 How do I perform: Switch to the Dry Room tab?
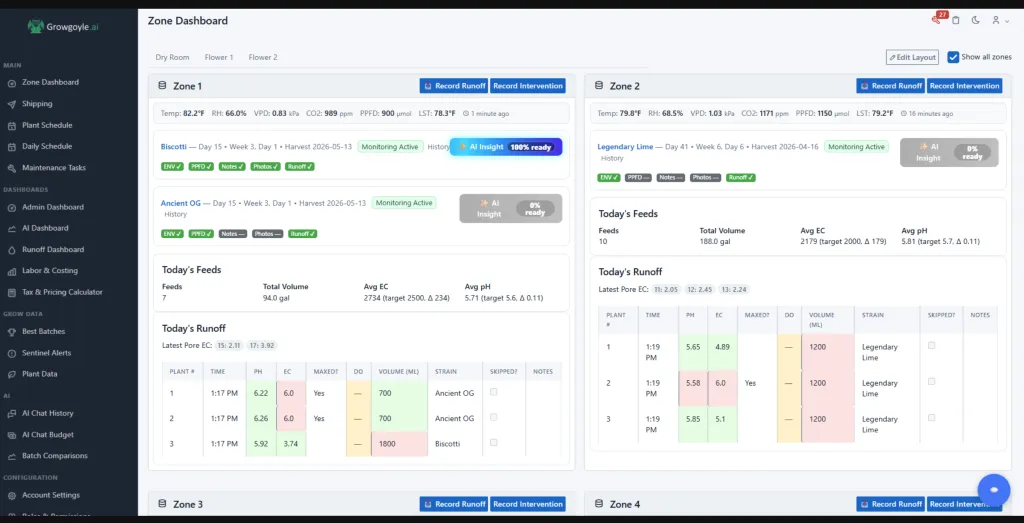pyautogui.click(x=172, y=57)
